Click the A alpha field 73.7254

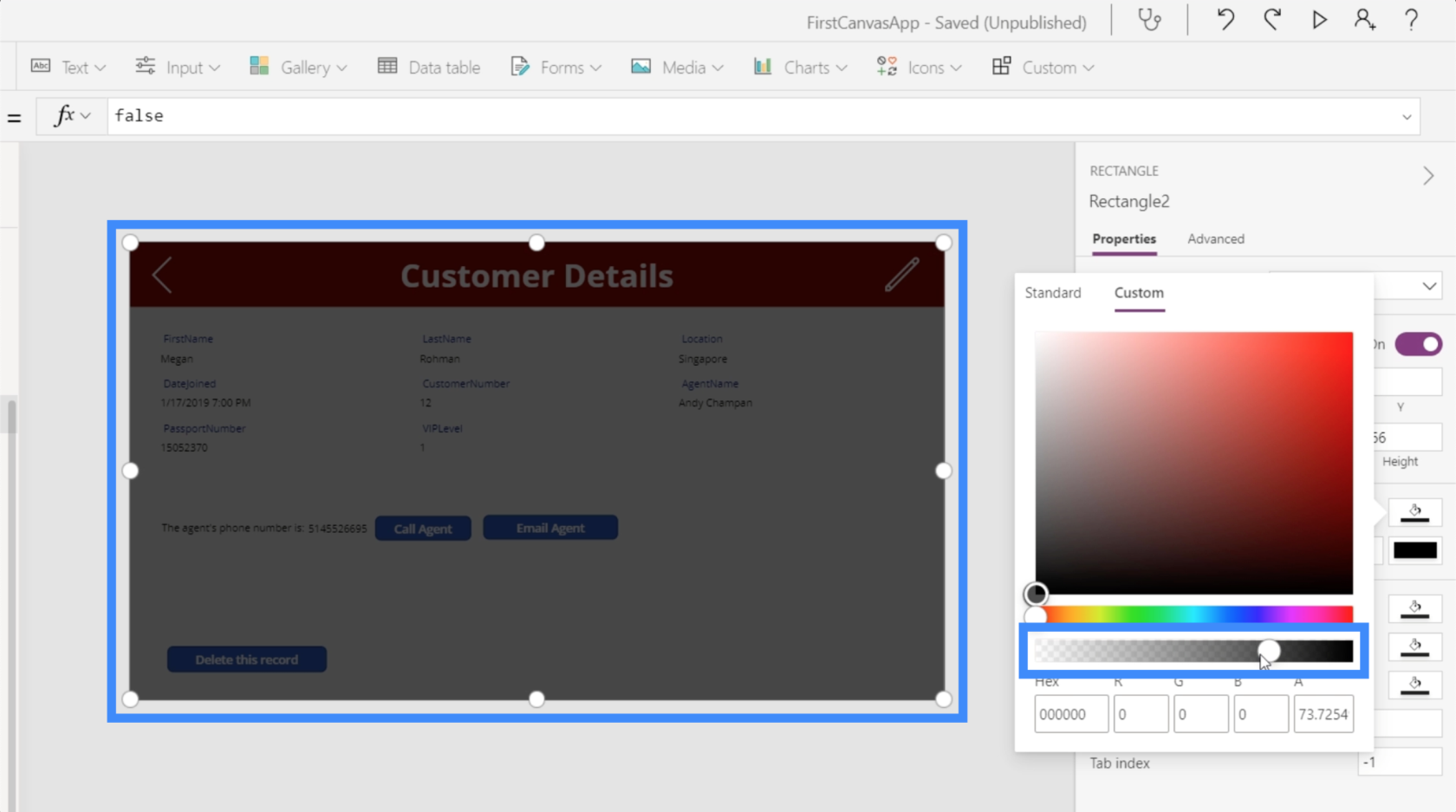coord(1323,714)
